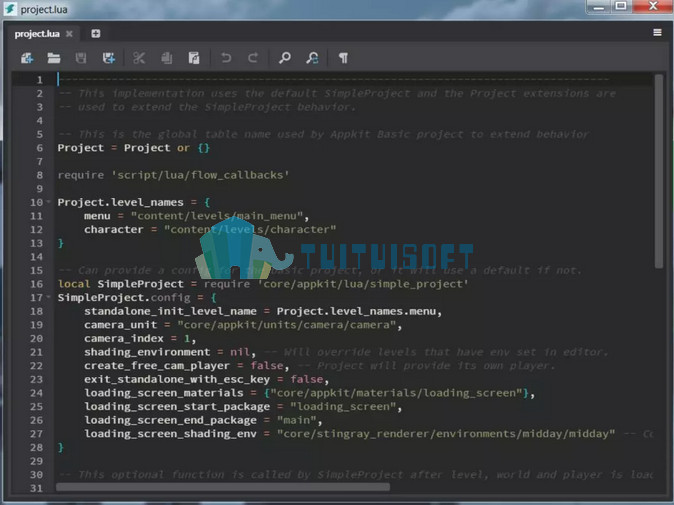Click loading_screen_start_package key
The image size is (674, 505).
177,407
